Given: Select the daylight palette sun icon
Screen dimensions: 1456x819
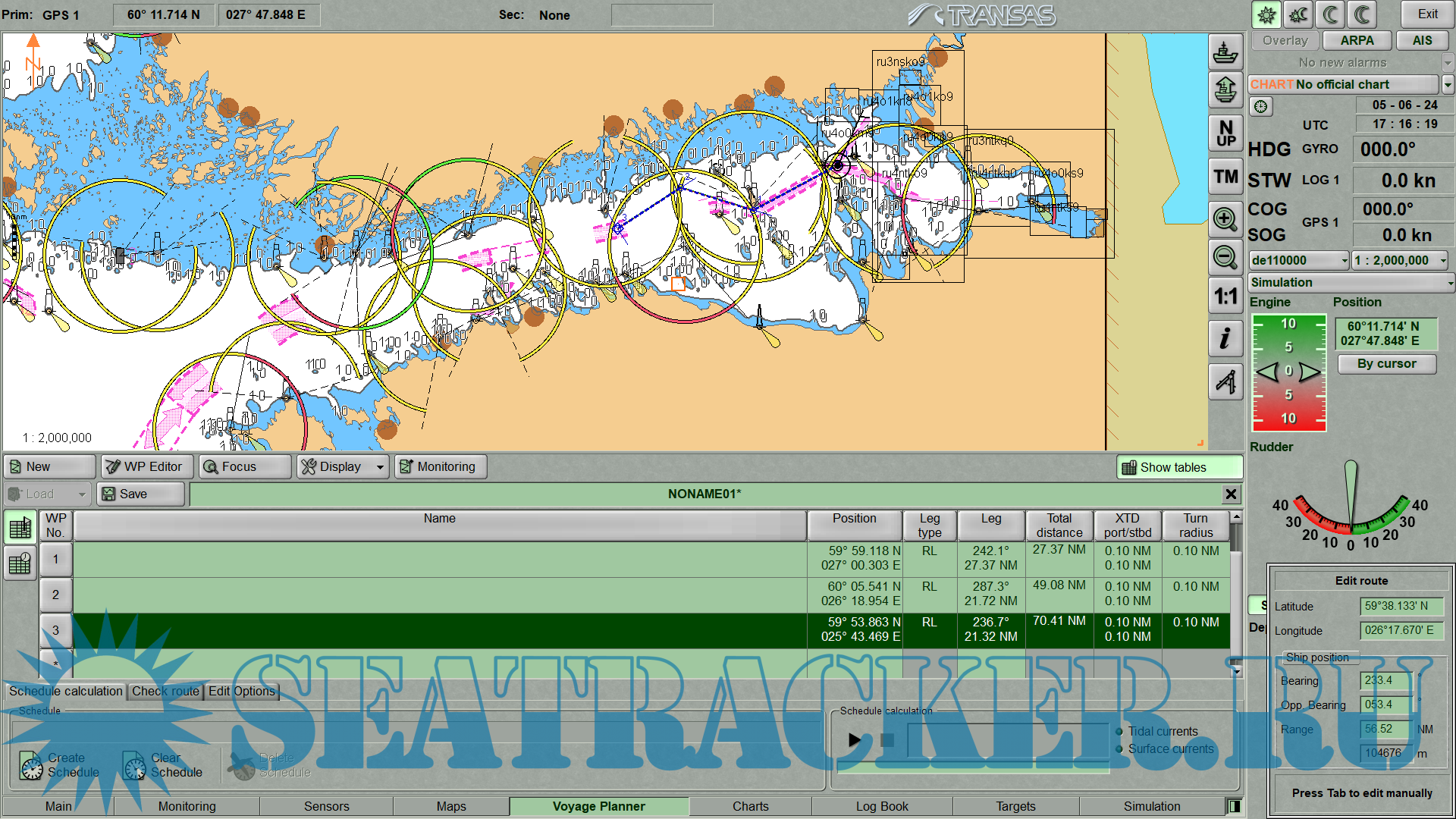Looking at the screenshot, I should tap(1265, 14).
